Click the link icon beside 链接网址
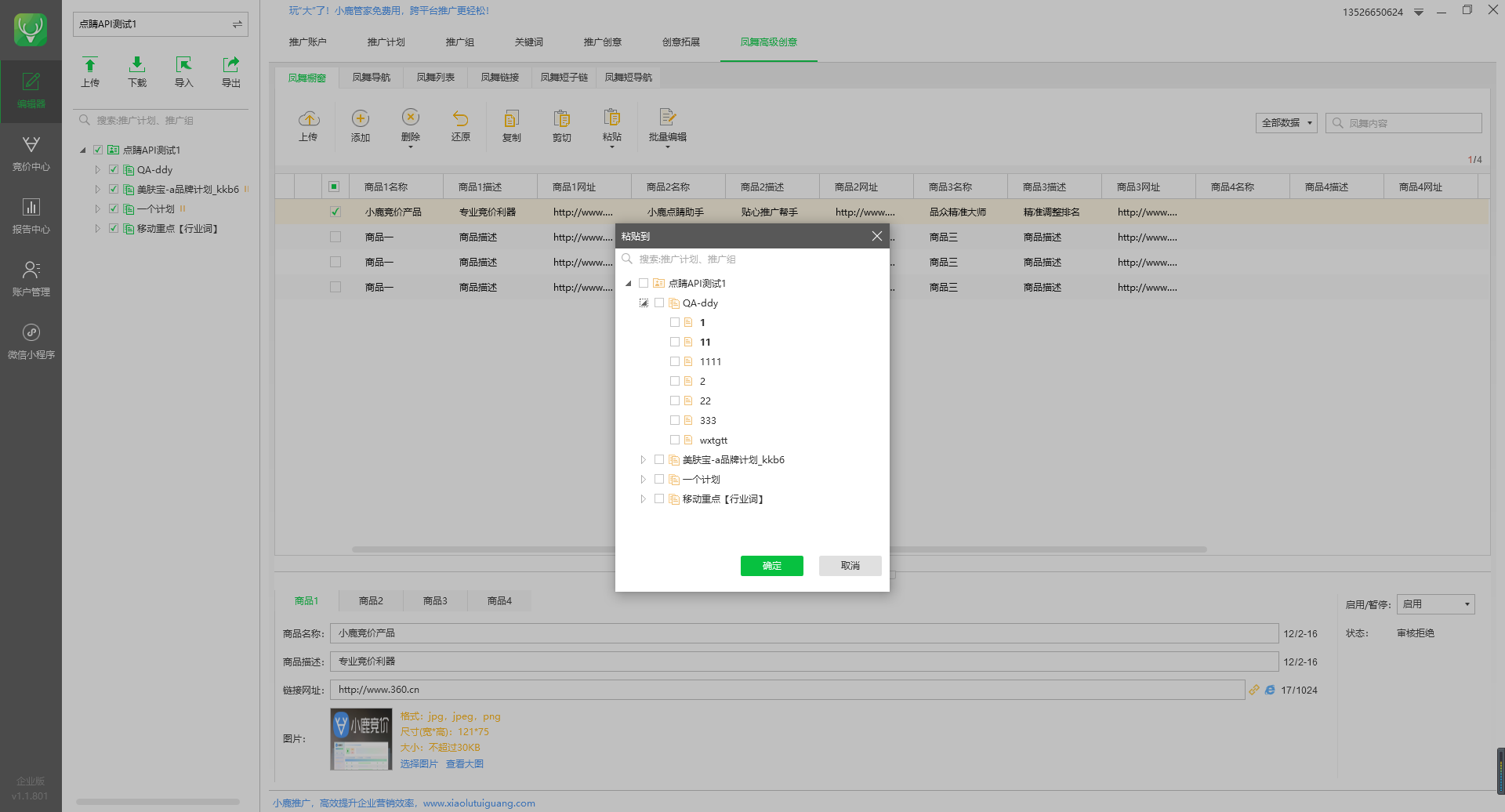1505x812 pixels. click(1254, 690)
